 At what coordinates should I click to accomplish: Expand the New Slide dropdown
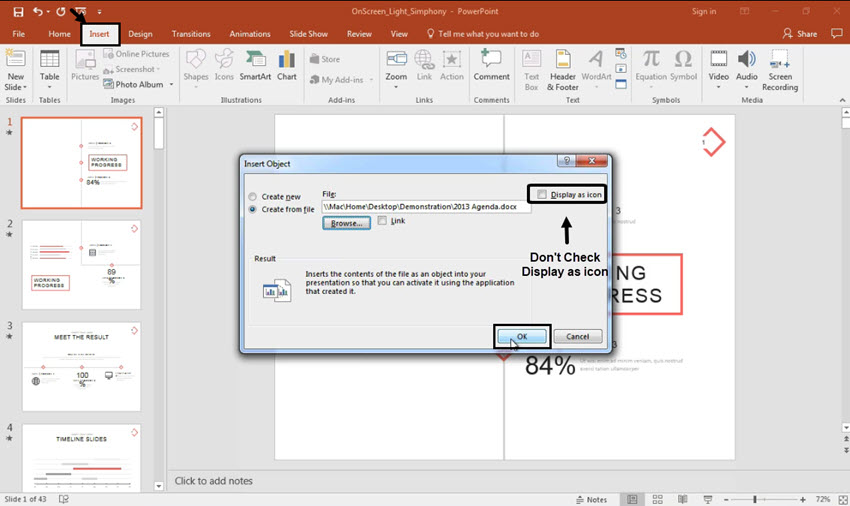(15, 87)
